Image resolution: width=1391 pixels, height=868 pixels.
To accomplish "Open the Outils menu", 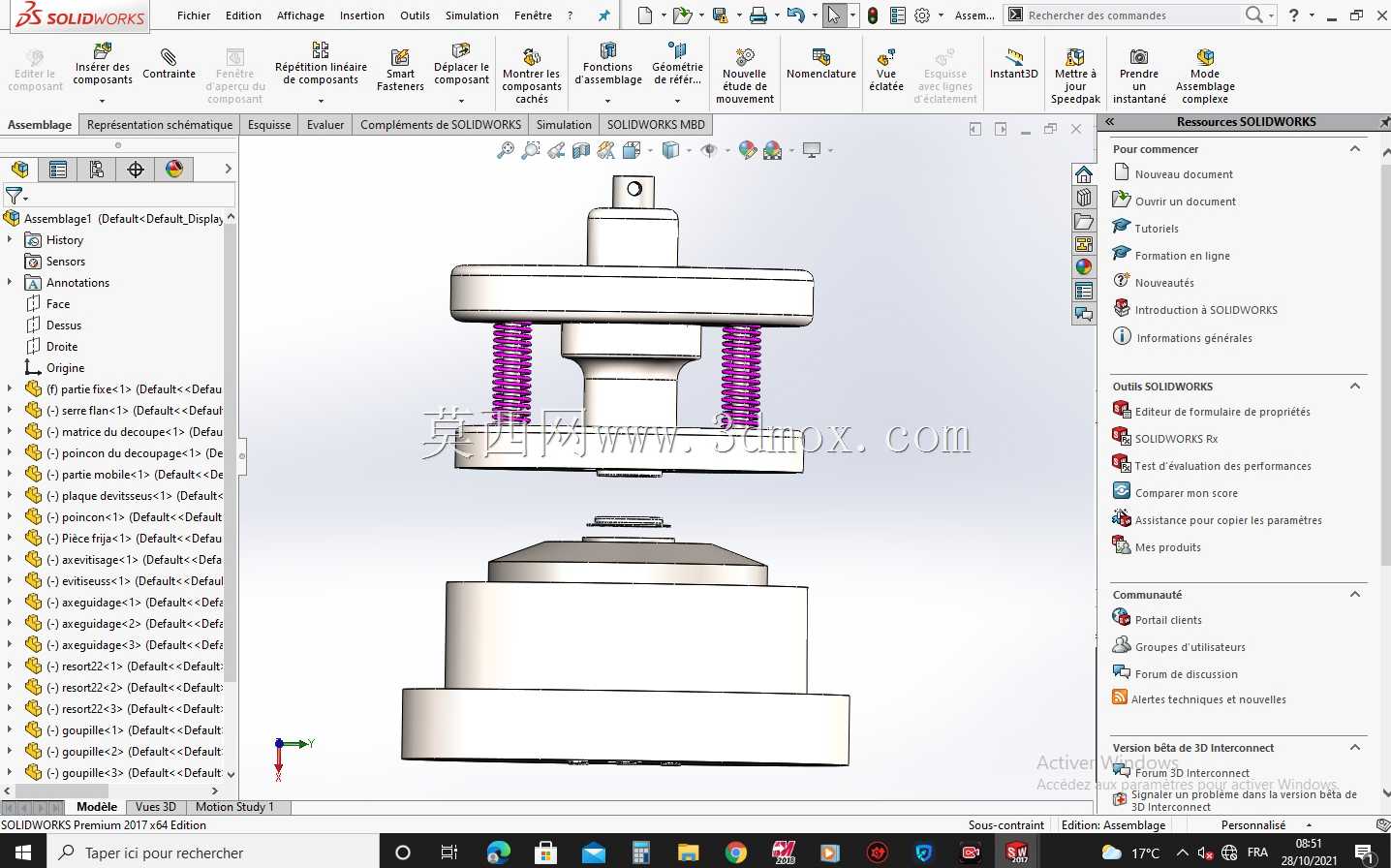I will 415,15.
